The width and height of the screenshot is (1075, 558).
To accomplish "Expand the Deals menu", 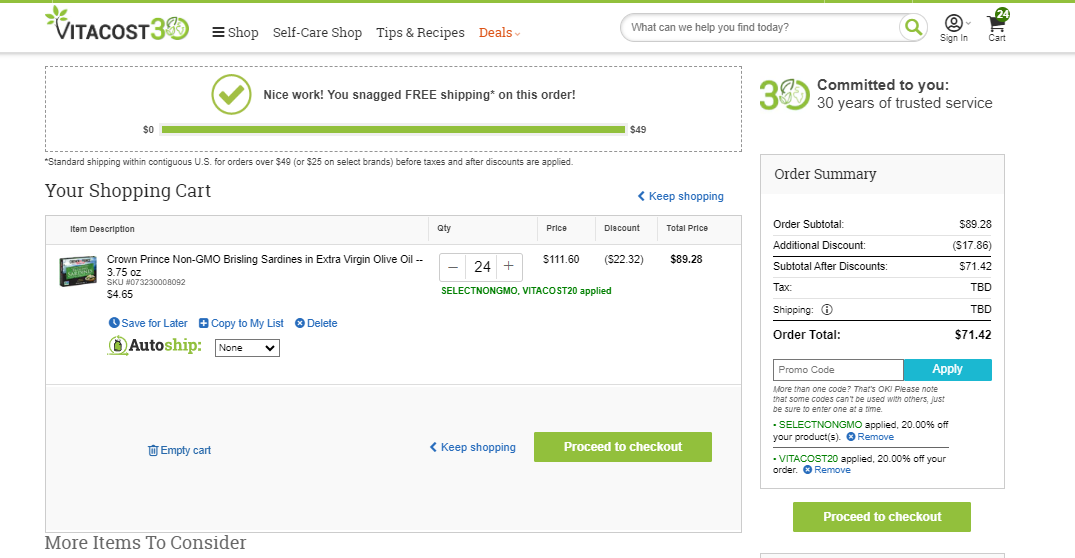I will click(499, 32).
